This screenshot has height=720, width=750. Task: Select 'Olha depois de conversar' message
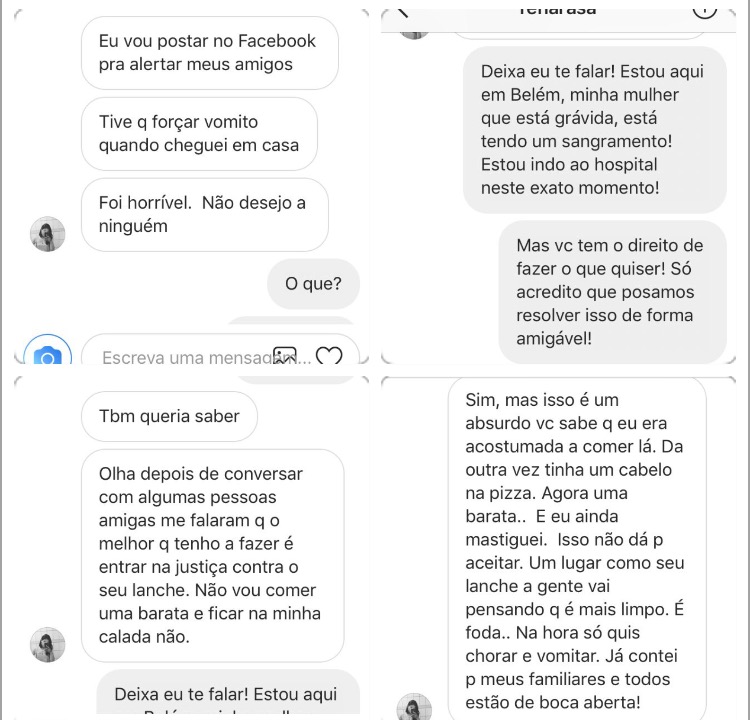pyautogui.click(x=212, y=555)
